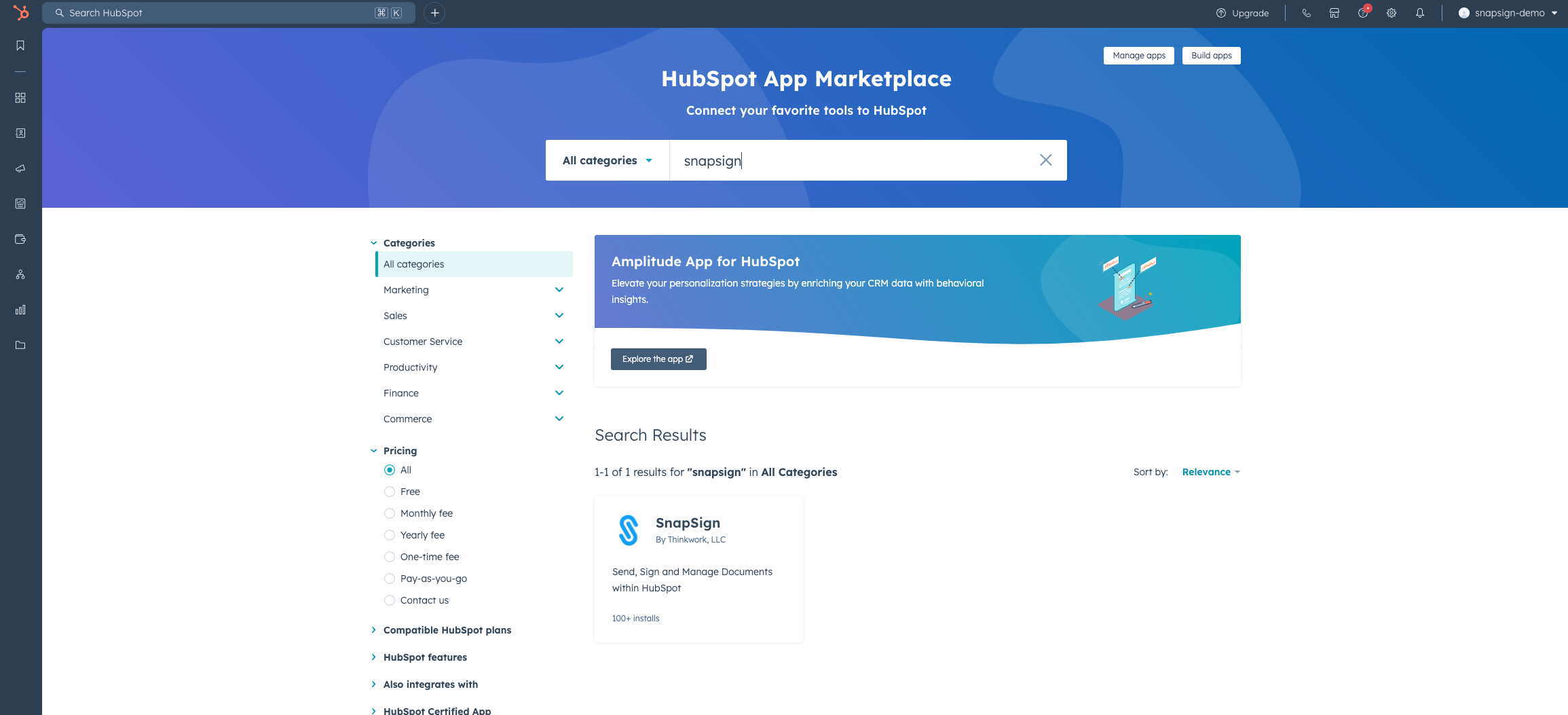Select the Commerce category label
Image resolution: width=1568 pixels, height=715 pixels.
[x=407, y=419]
